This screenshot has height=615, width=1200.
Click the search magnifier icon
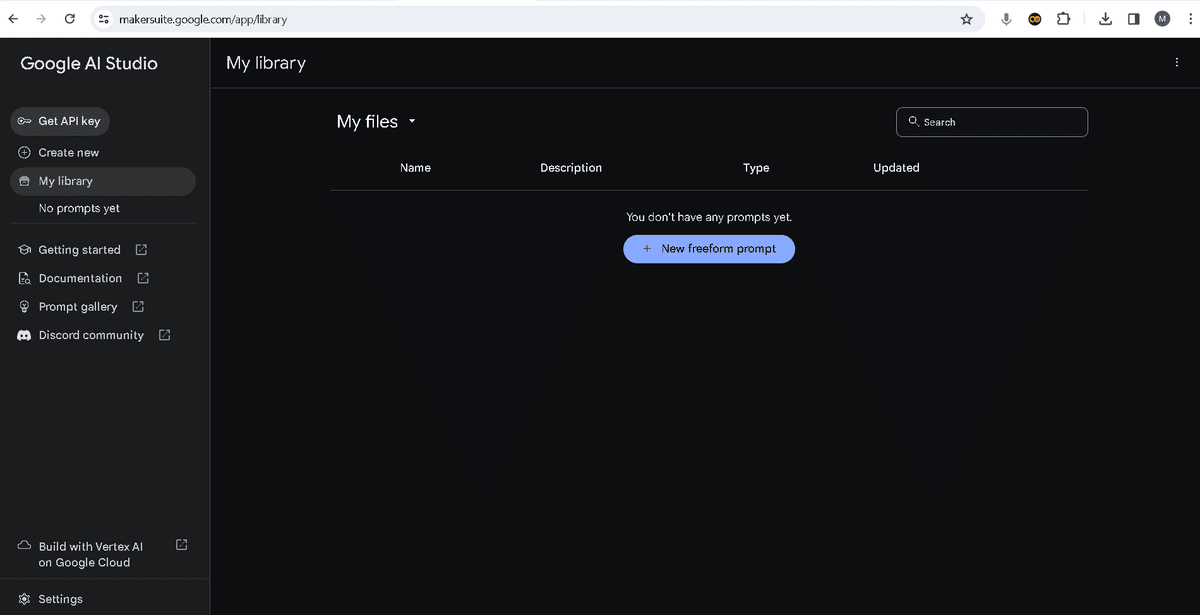click(x=913, y=121)
